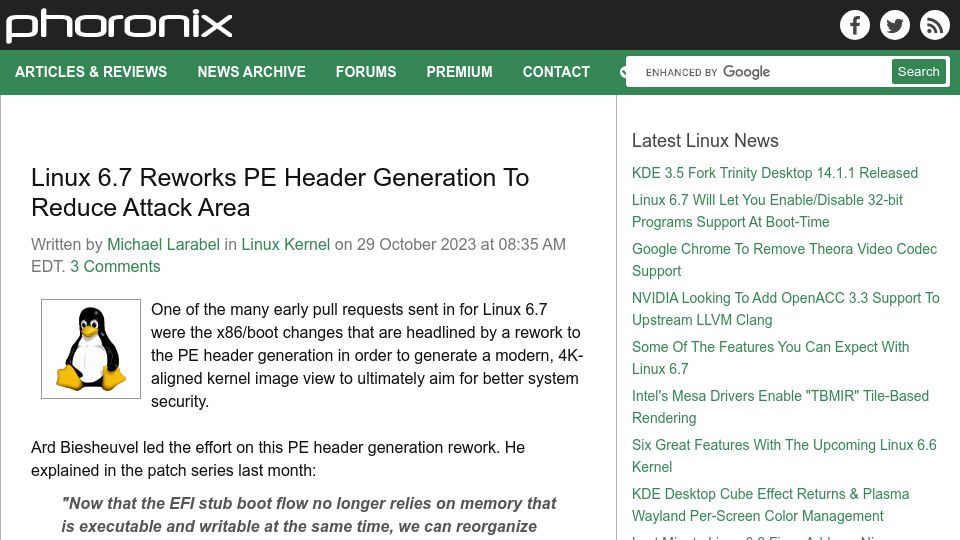Go to Forums section
The height and width of the screenshot is (540, 960).
(x=366, y=72)
